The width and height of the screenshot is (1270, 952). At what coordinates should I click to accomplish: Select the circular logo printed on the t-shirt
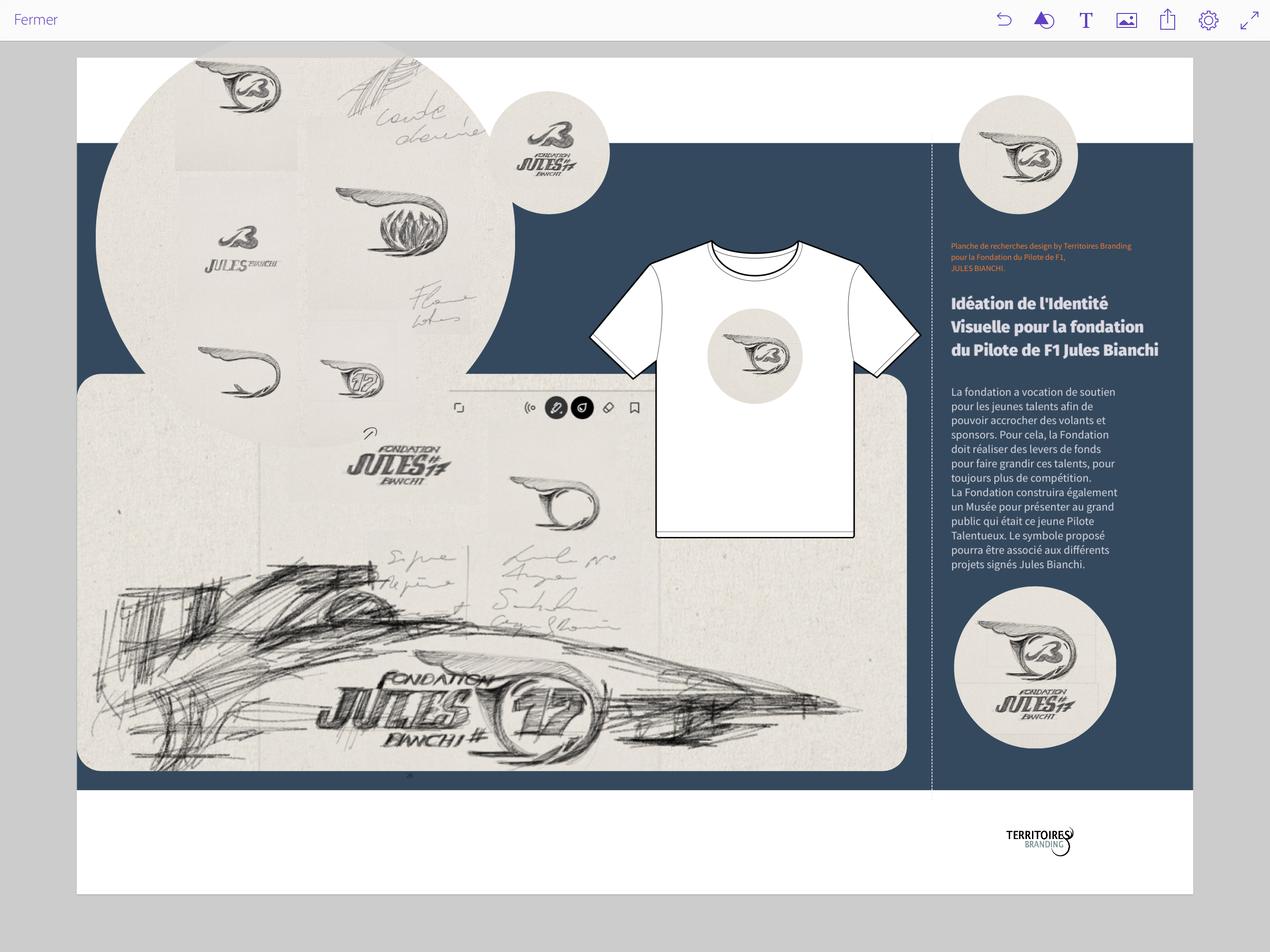(754, 356)
